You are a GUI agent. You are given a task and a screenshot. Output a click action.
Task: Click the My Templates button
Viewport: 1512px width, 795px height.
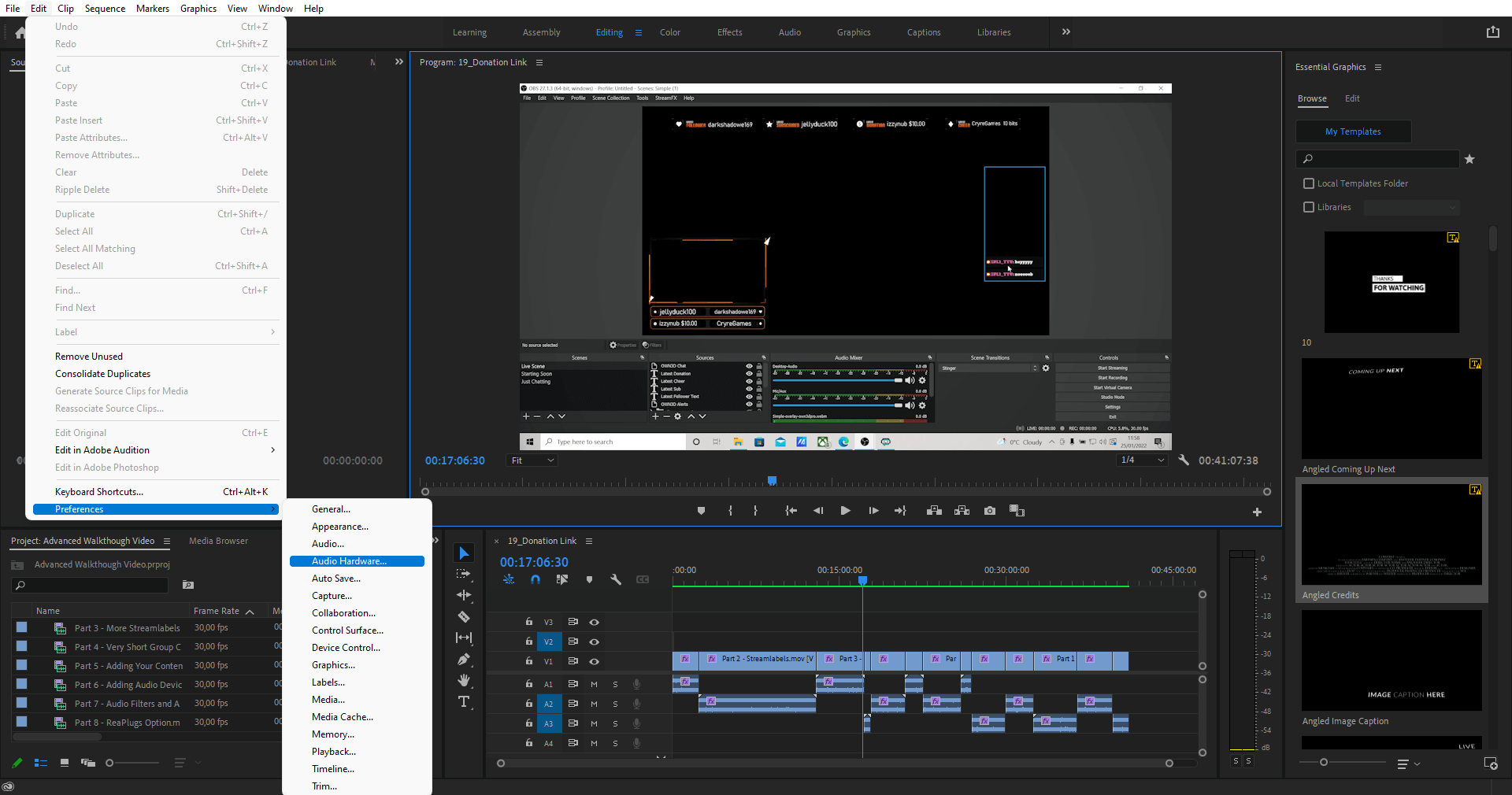click(x=1353, y=131)
